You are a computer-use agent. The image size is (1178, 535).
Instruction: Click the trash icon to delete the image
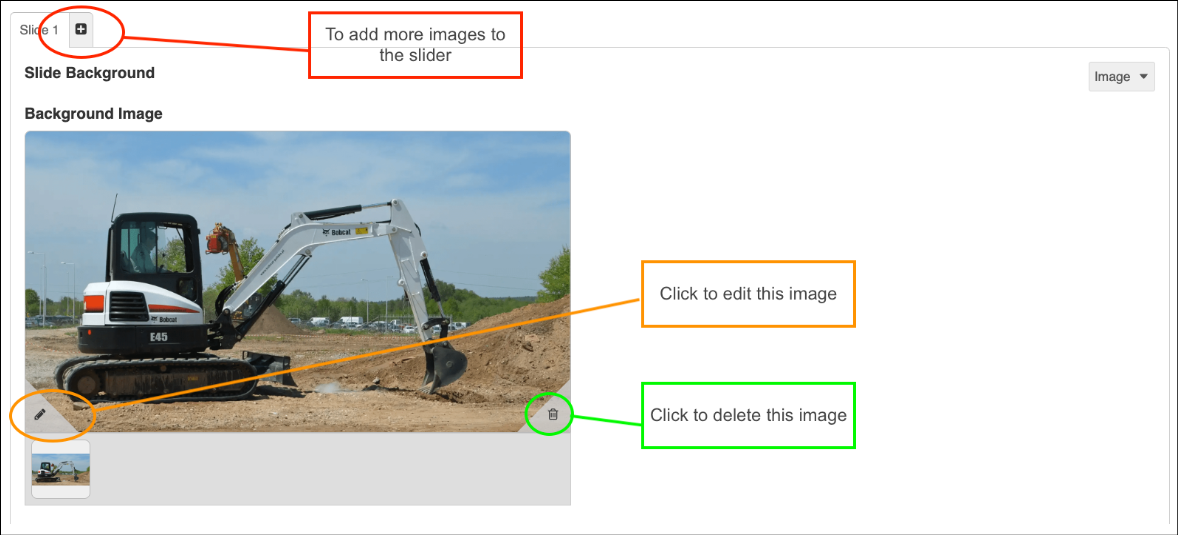point(552,414)
